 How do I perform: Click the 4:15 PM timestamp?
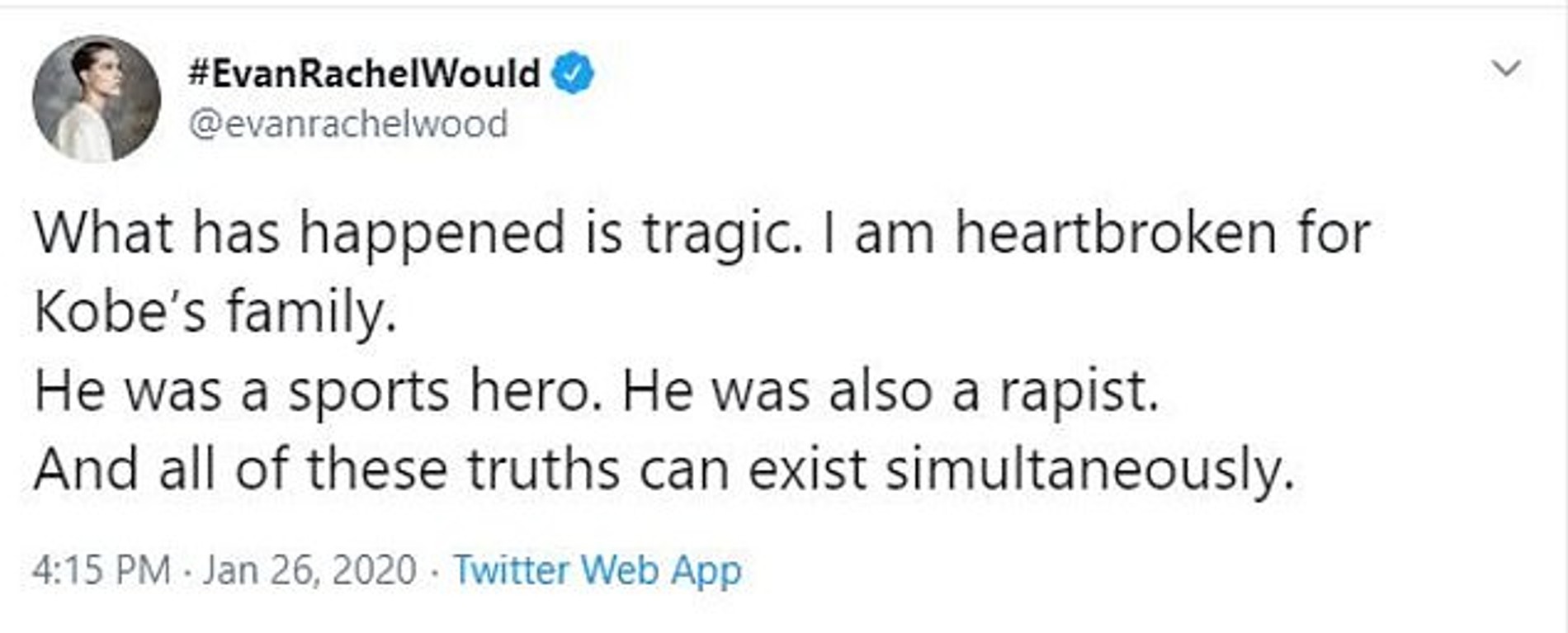(x=101, y=570)
